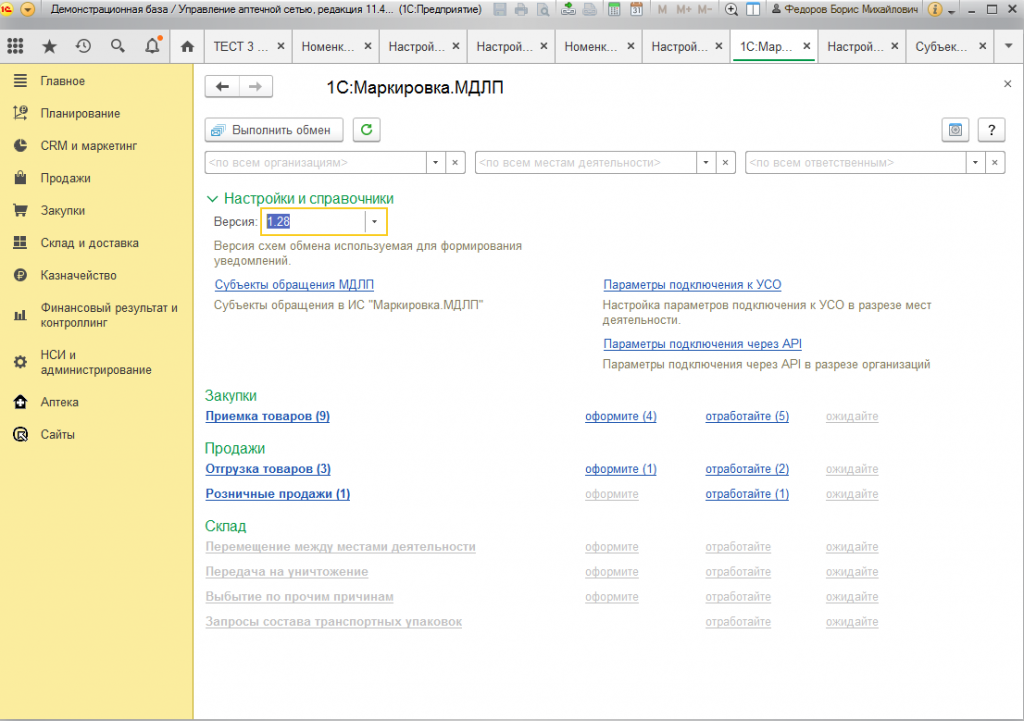1024x721 pixels.
Task: Open the 1C main menu dropdown icon
Action: point(27,9)
